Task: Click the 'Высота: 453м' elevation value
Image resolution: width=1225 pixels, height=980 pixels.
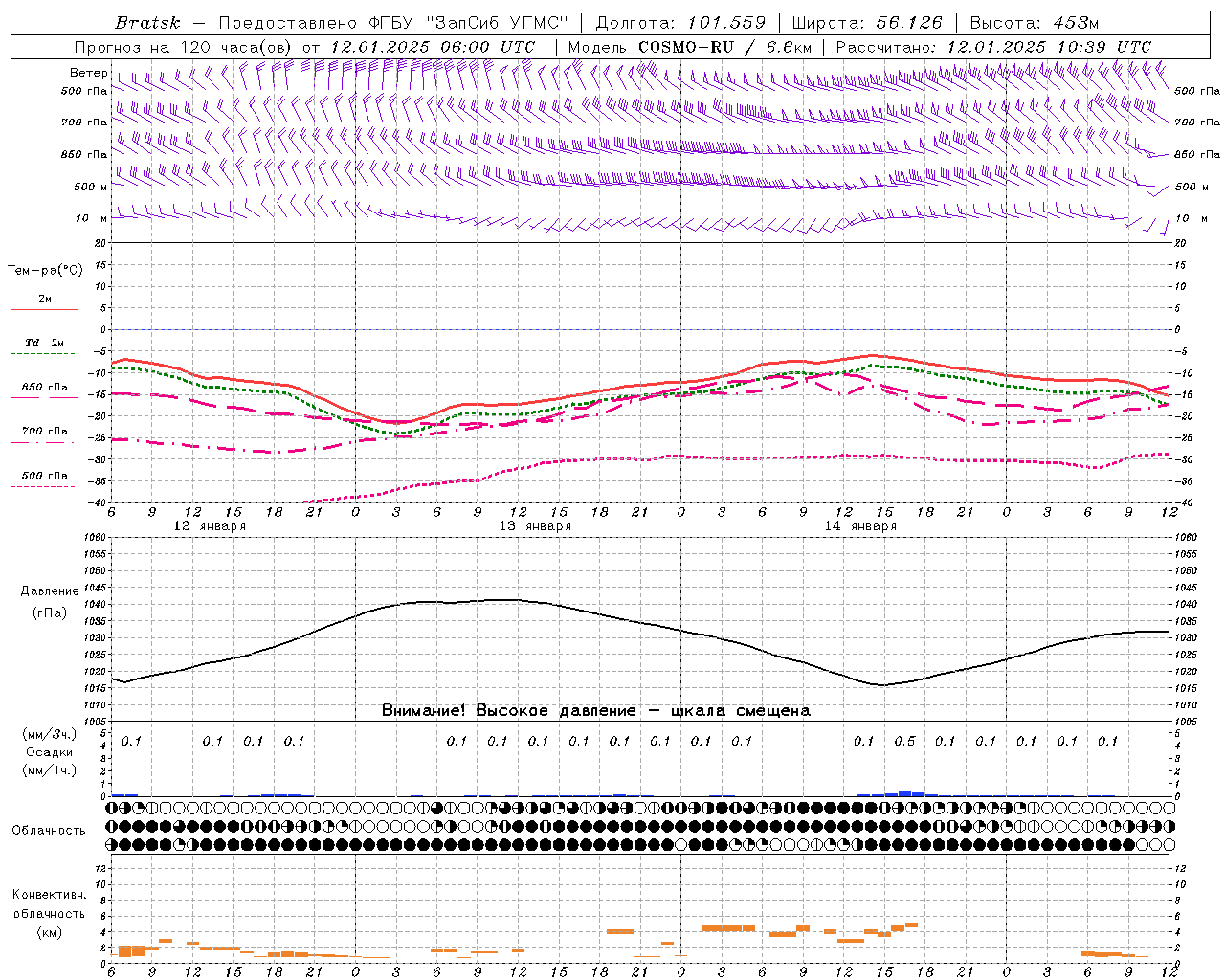Action: pos(1035,22)
